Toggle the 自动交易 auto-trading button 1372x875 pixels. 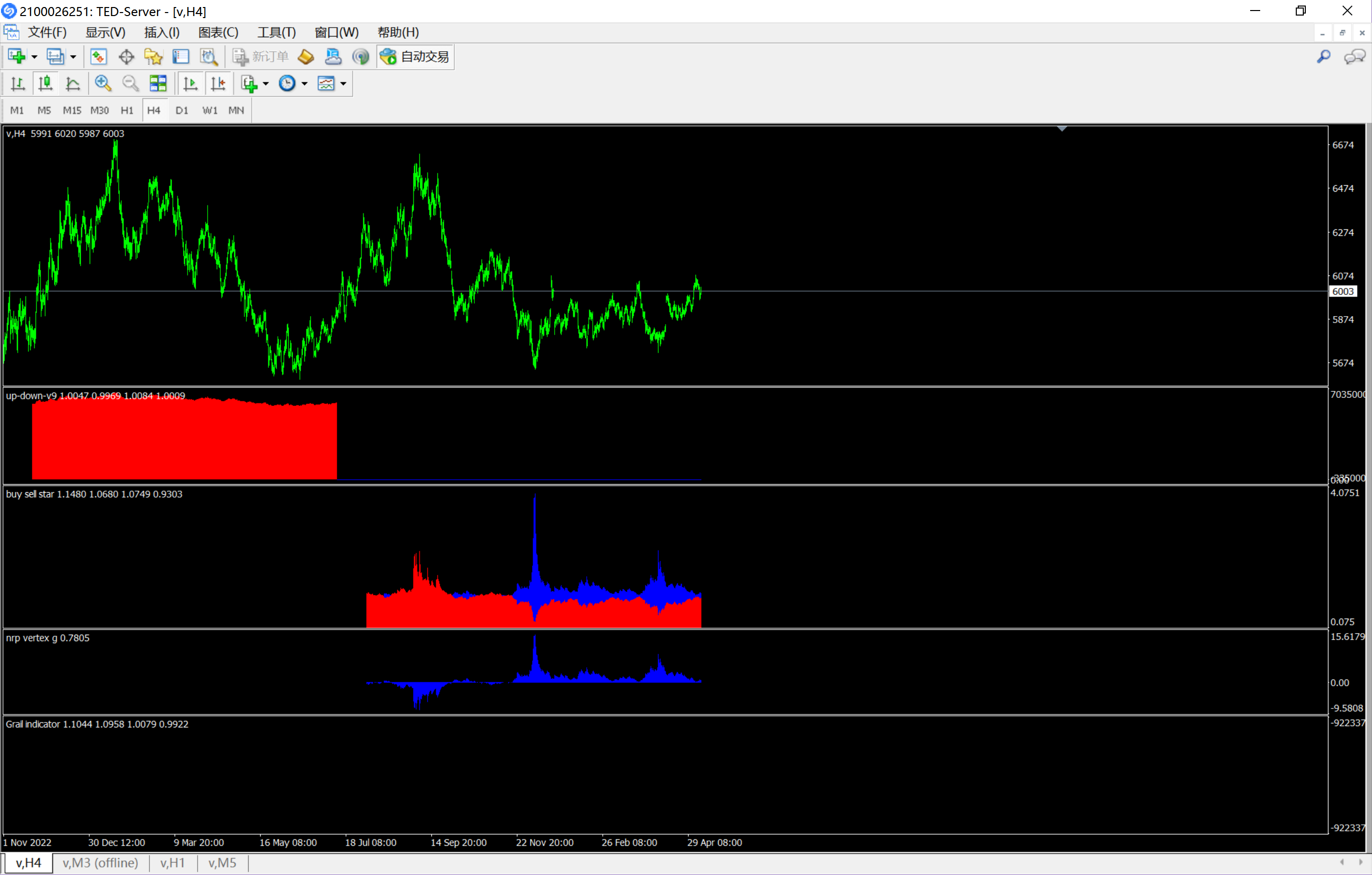415,56
